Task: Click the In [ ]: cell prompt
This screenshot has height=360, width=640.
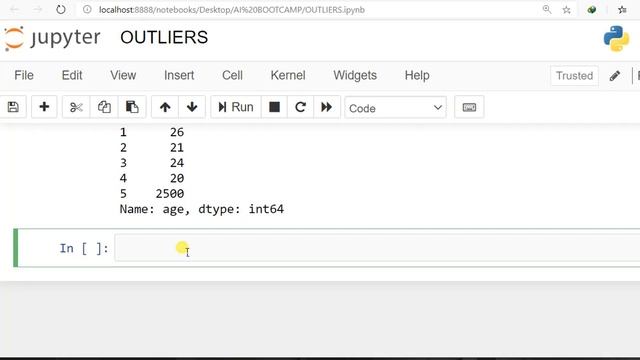Action: pyautogui.click(x=84, y=248)
